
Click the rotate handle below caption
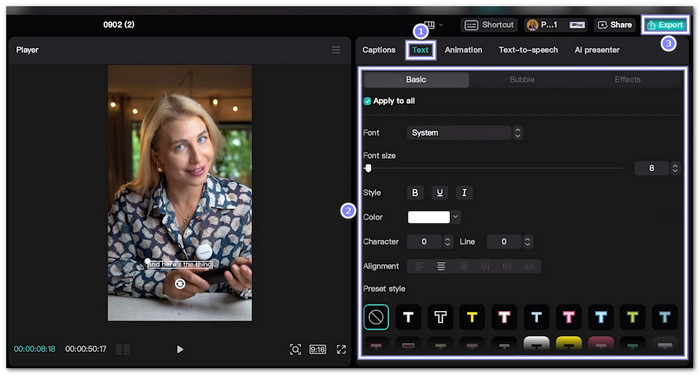click(180, 284)
